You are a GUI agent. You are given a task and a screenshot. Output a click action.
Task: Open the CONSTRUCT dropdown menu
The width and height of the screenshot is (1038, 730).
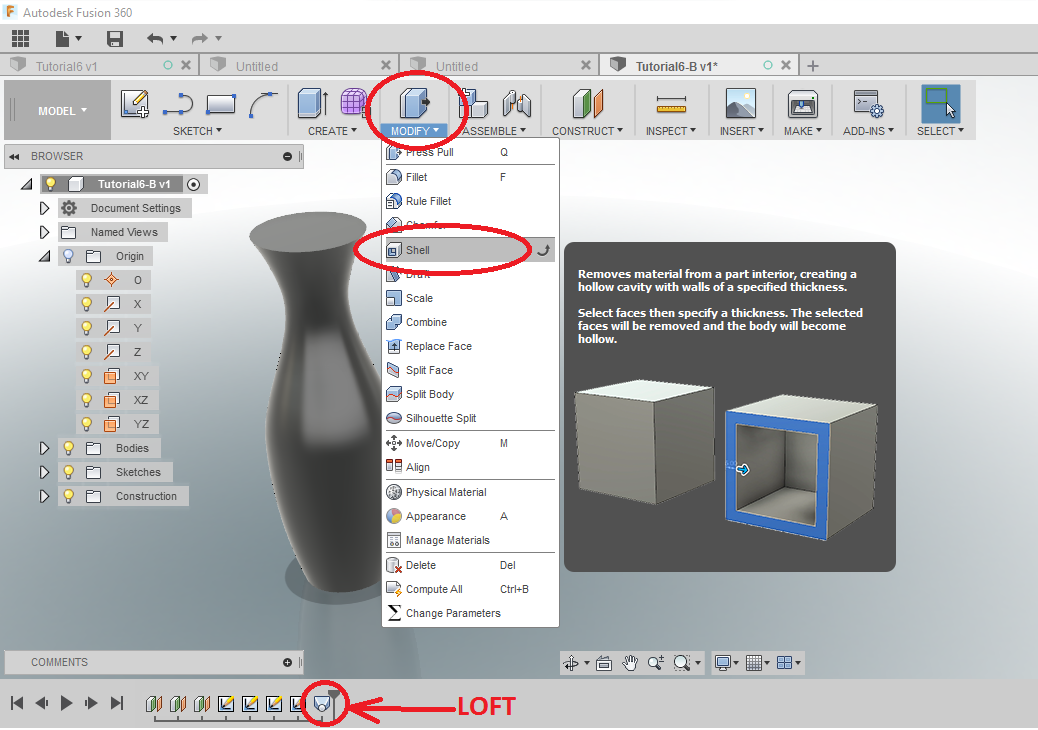coord(588,131)
